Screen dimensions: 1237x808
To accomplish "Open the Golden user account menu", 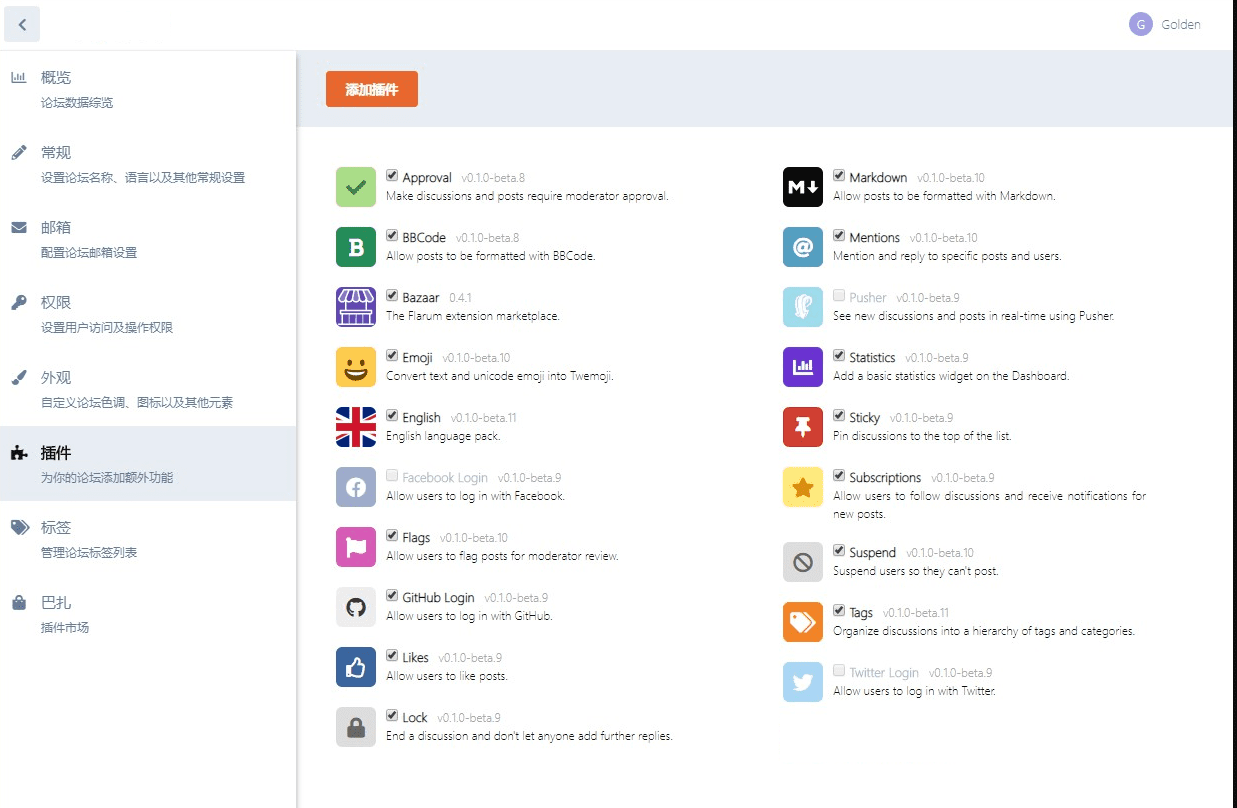I will coord(1165,25).
